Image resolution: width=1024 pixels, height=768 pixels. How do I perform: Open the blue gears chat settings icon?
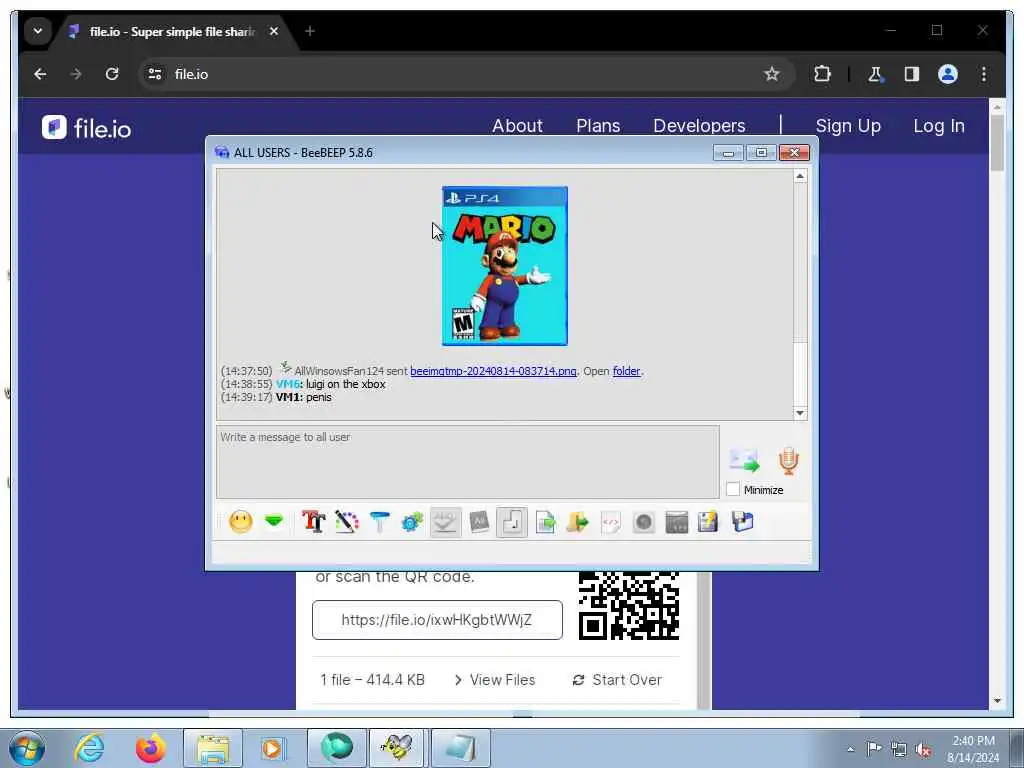point(412,522)
